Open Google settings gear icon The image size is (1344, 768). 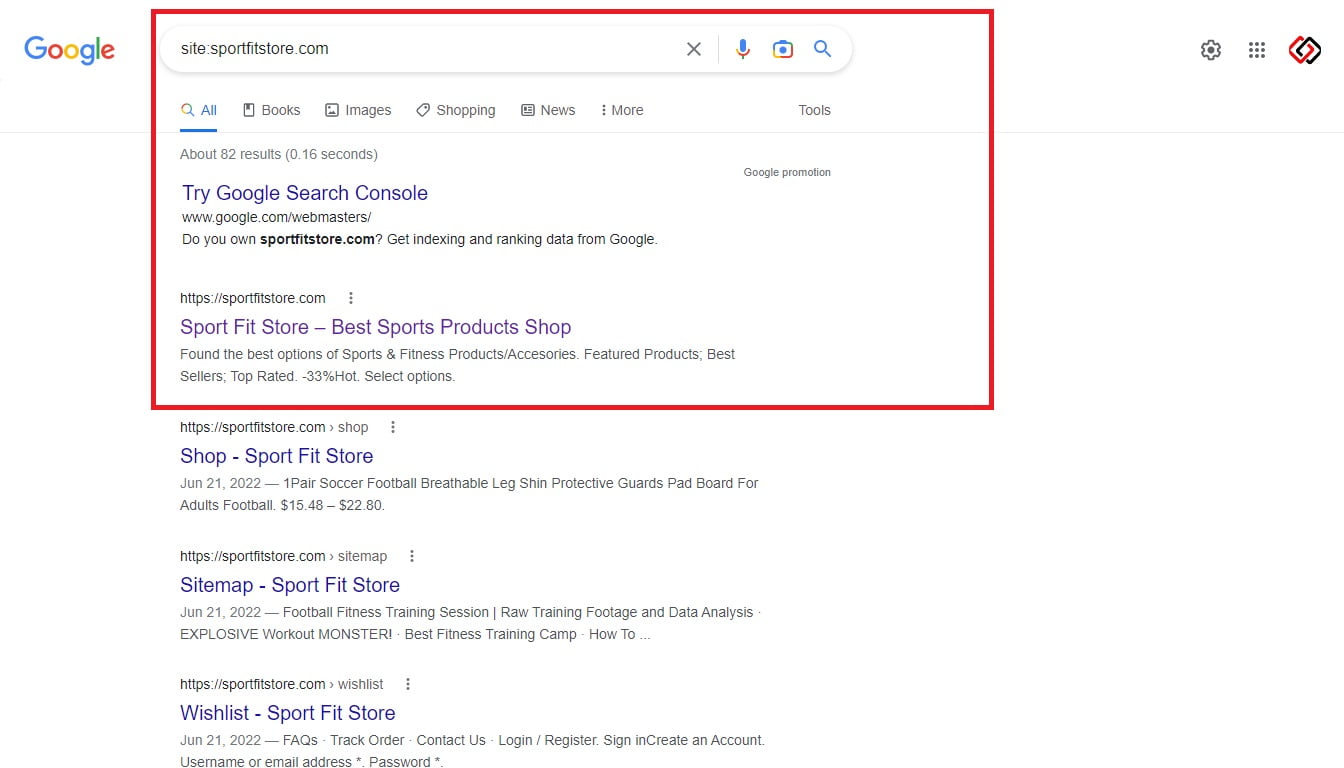1211,50
